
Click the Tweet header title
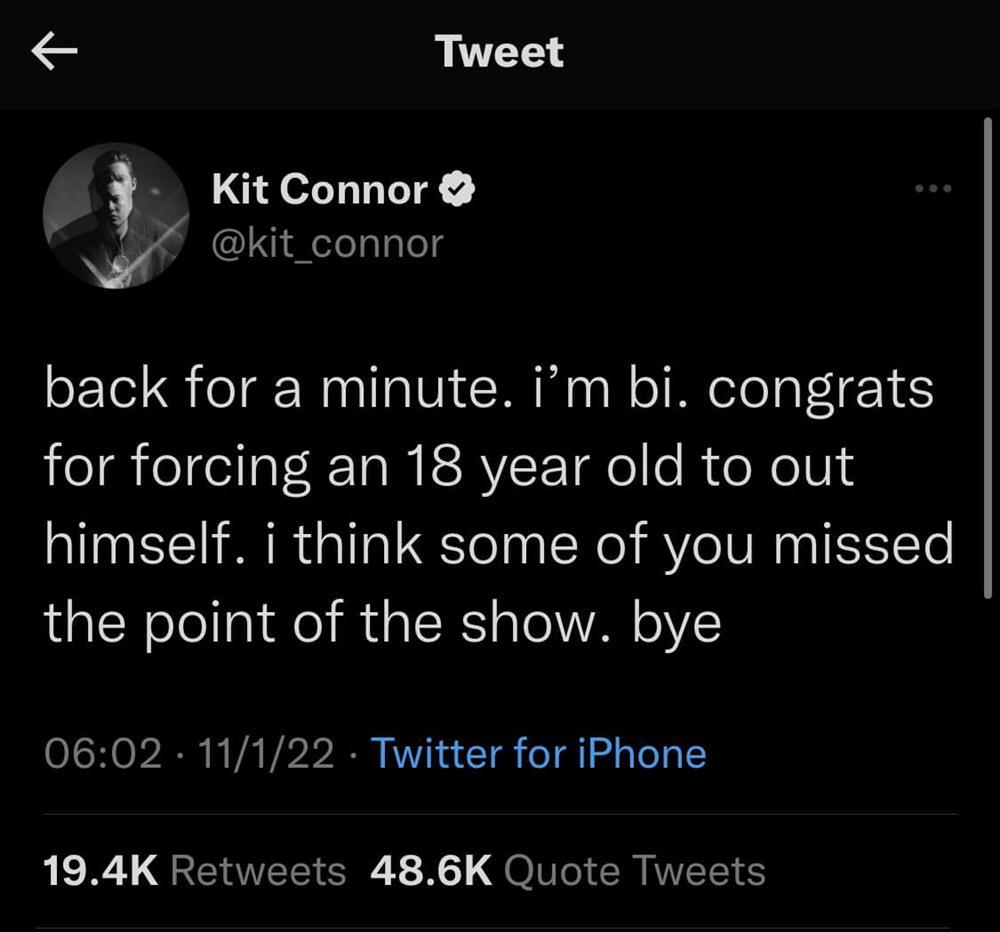pos(499,52)
